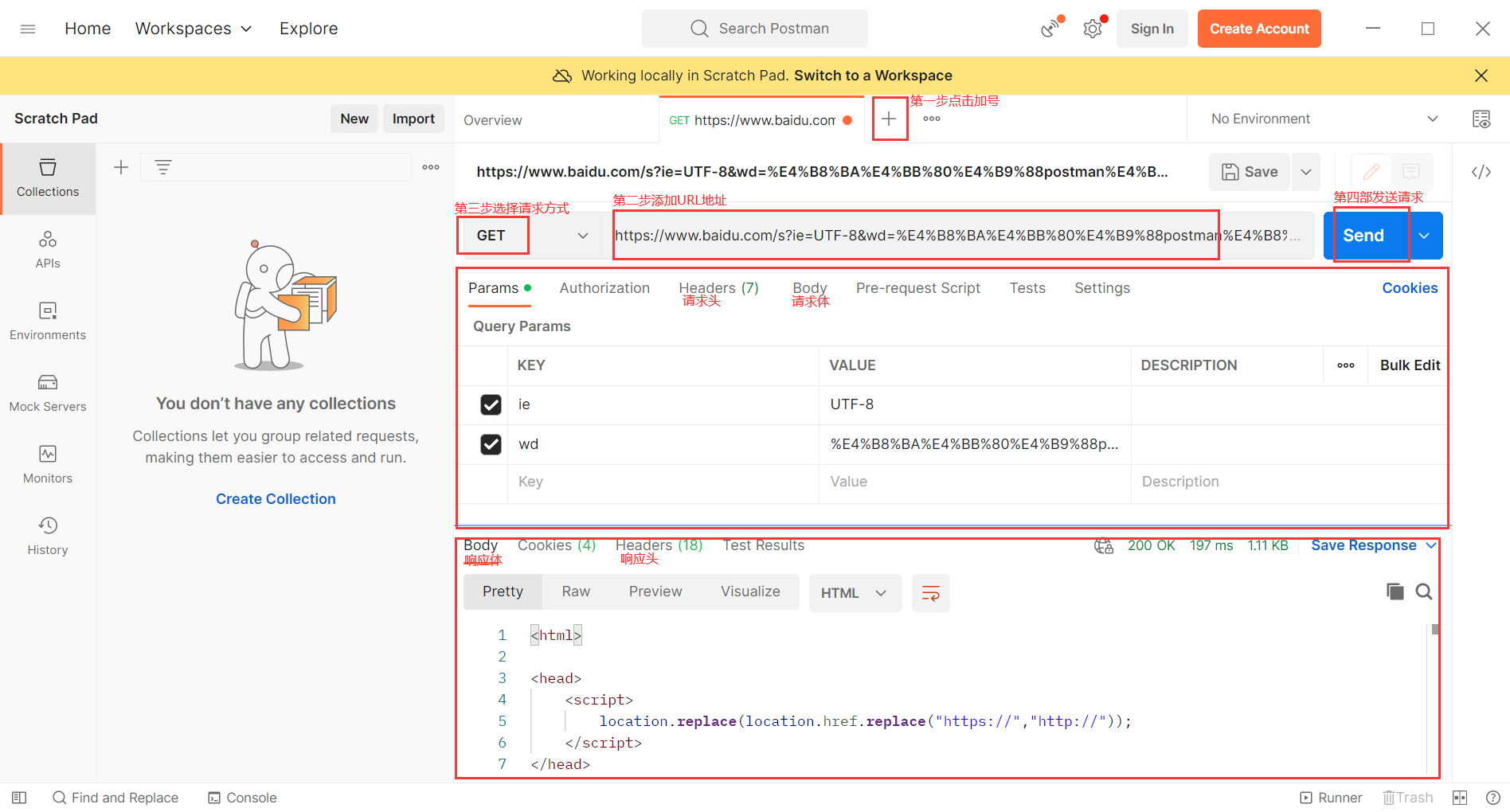Expand the Save options arrow

pyautogui.click(x=1306, y=172)
